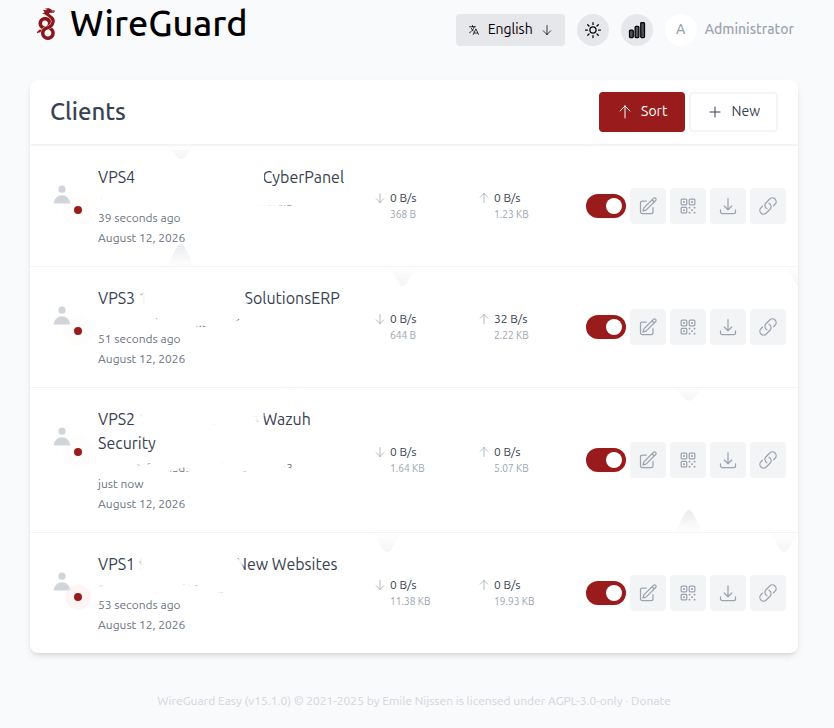
Task: Click '39 seconds ago' handshake text
Action: pyautogui.click(x=139, y=218)
